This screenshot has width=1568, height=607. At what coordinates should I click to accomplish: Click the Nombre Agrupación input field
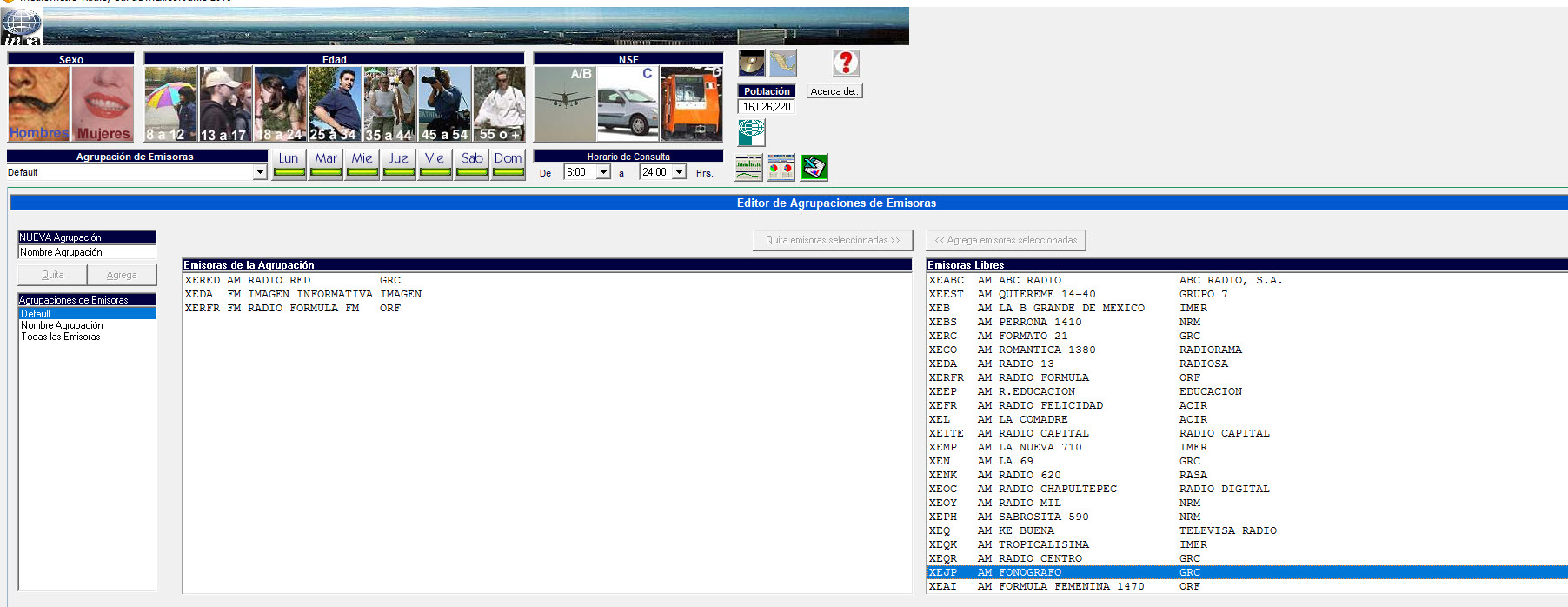coord(87,252)
